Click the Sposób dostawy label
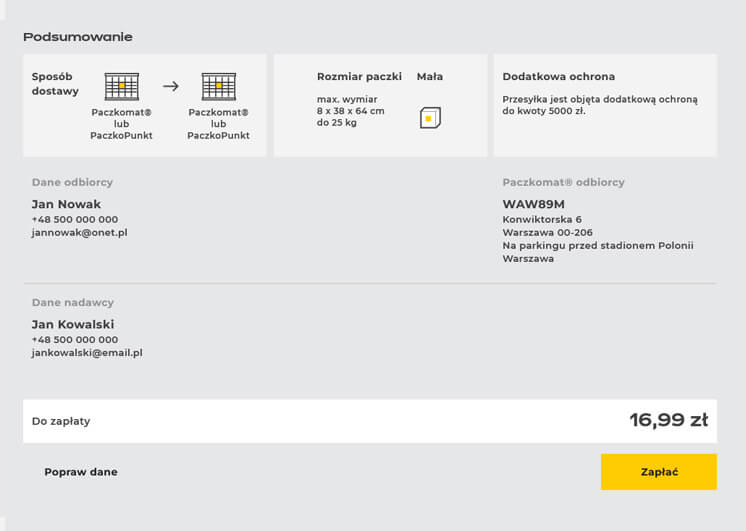The height and width of the screenshot is (531, 746). (55, 84)
